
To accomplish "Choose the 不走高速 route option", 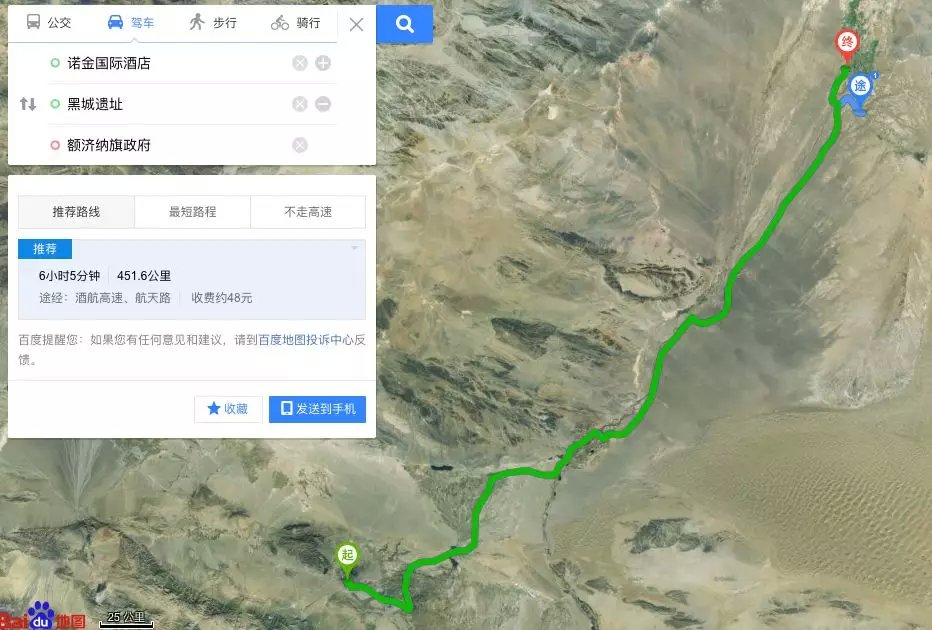I will click(x=308, y=212).
